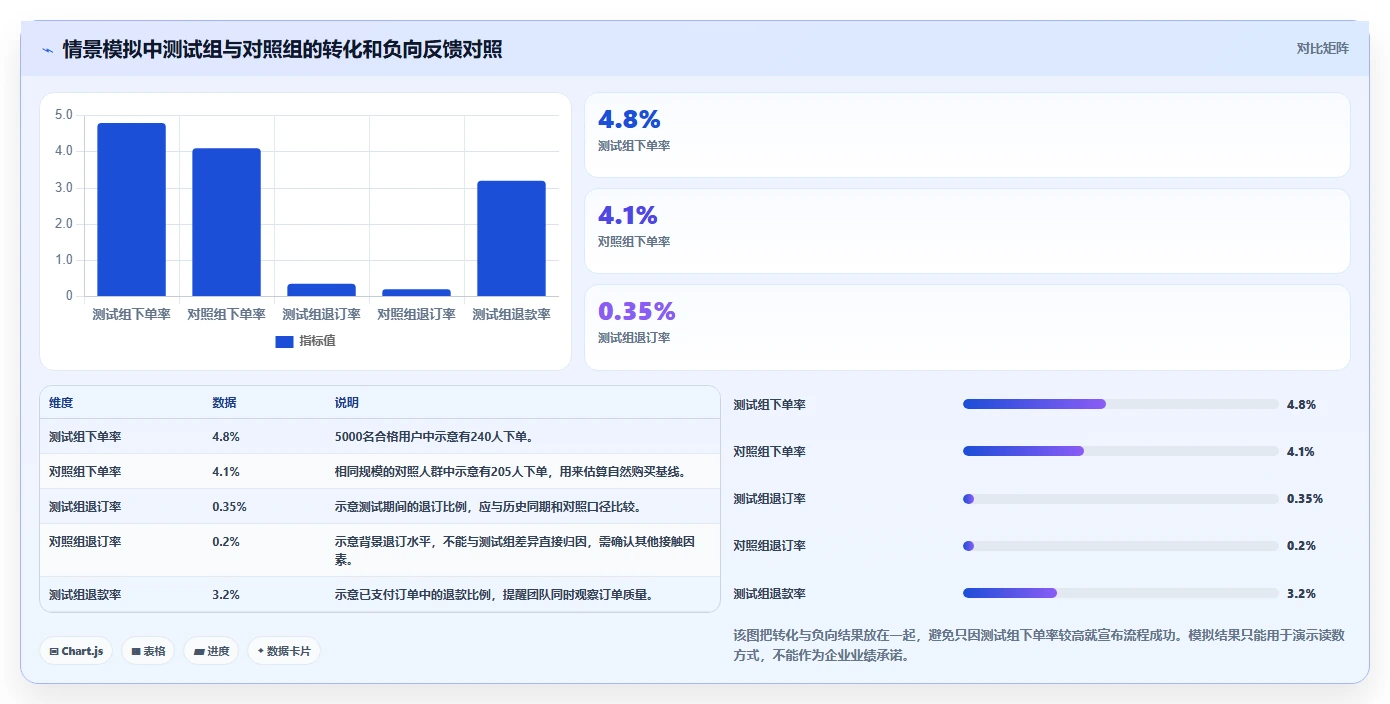This screenshot has width=1390, height=704.
Task: Click the chart bar above 测试组下单率
Action: click(x=131, y=210)
